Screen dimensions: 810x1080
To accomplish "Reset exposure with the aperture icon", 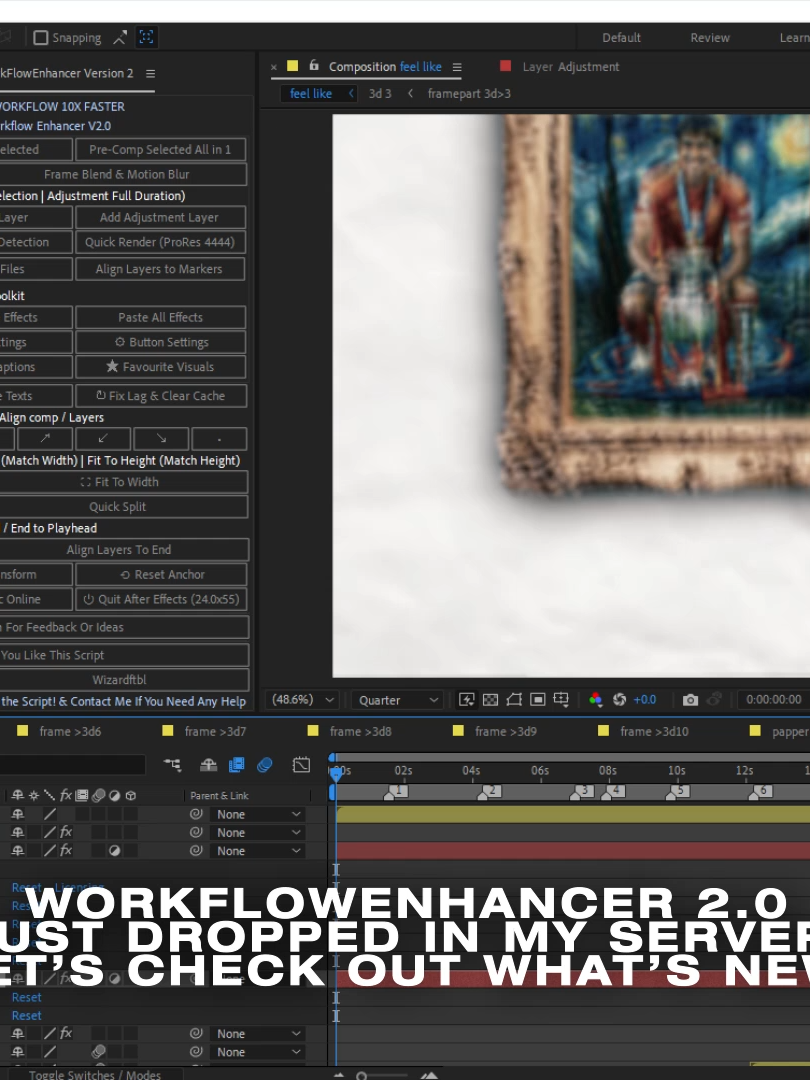I will click(619, 700).
